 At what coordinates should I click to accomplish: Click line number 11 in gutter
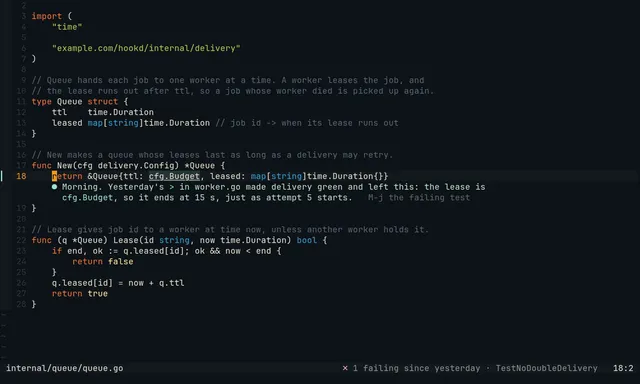click(21, 102)
